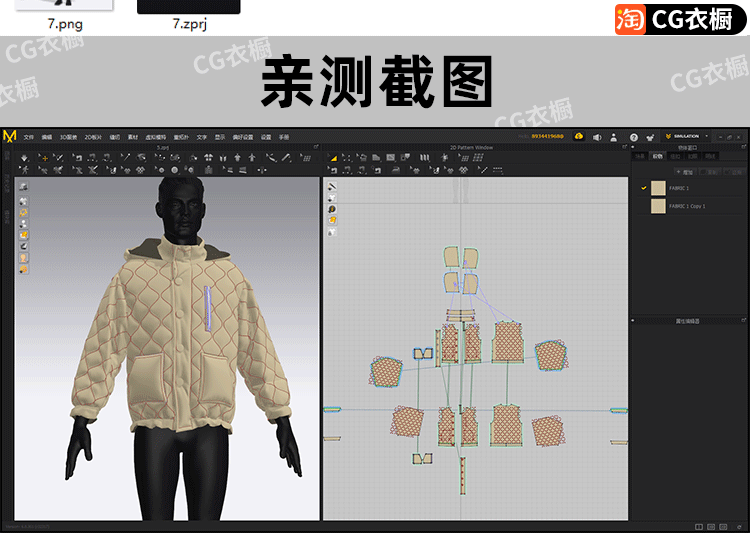Viewport: 750px width, 534px height.
Task: Select the FABRIC 1 list entry text
Action: pos(679,188)
